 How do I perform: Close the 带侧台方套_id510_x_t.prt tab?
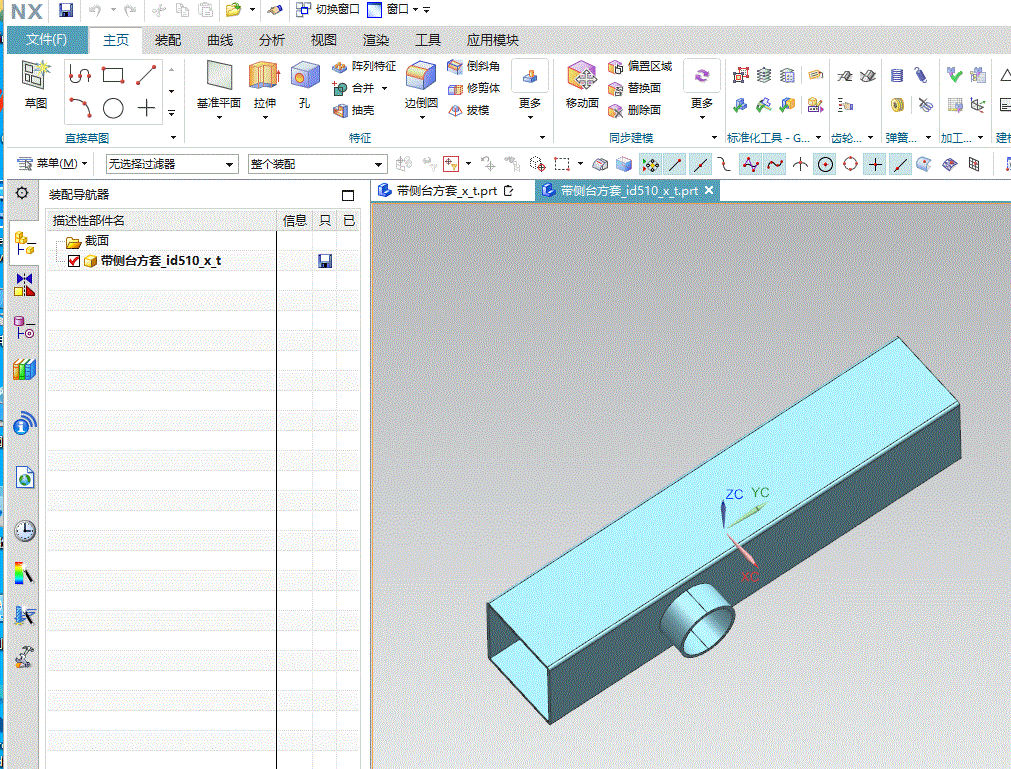[x=709, y=190]
